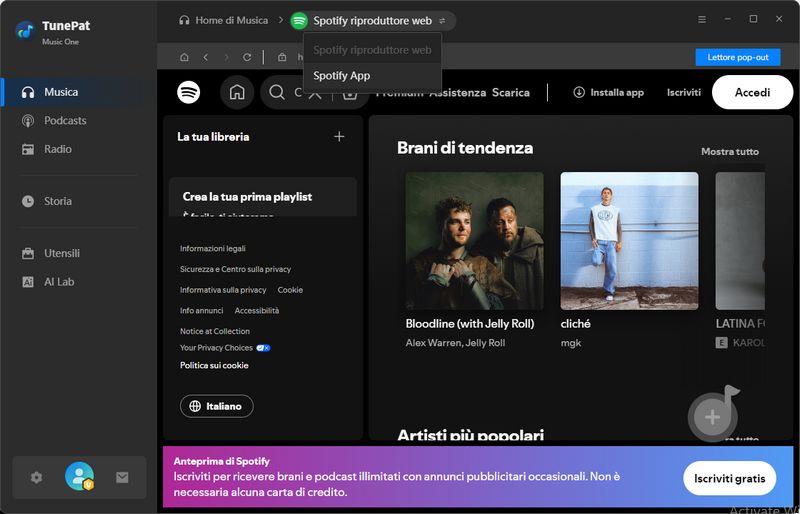The image size is (800, 514).
Task: Click the mgk artist name
Action: [571, 343]
